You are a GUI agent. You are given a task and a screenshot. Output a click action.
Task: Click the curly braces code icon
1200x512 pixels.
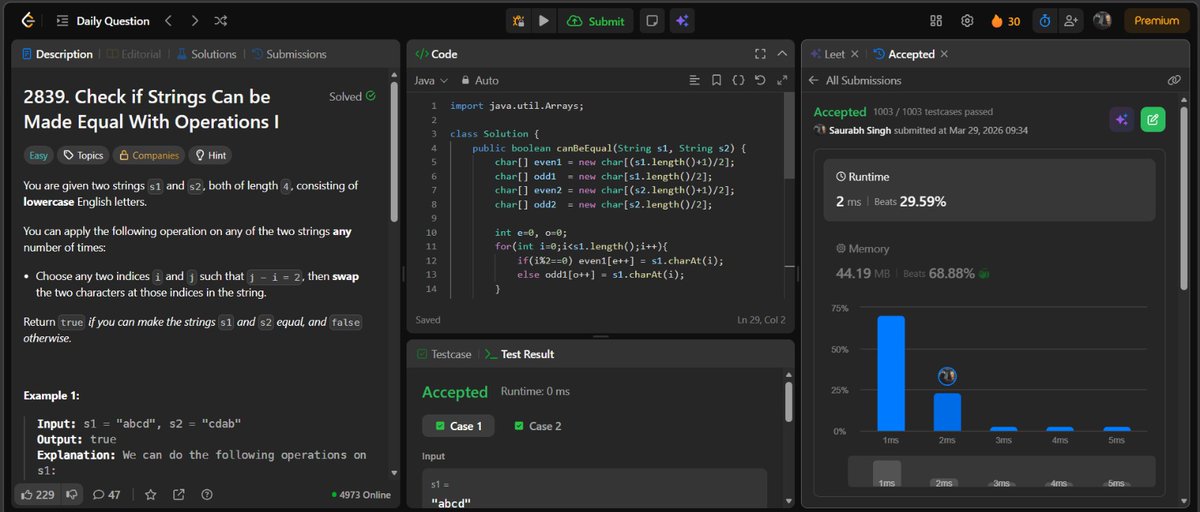[x=738, y=80]
